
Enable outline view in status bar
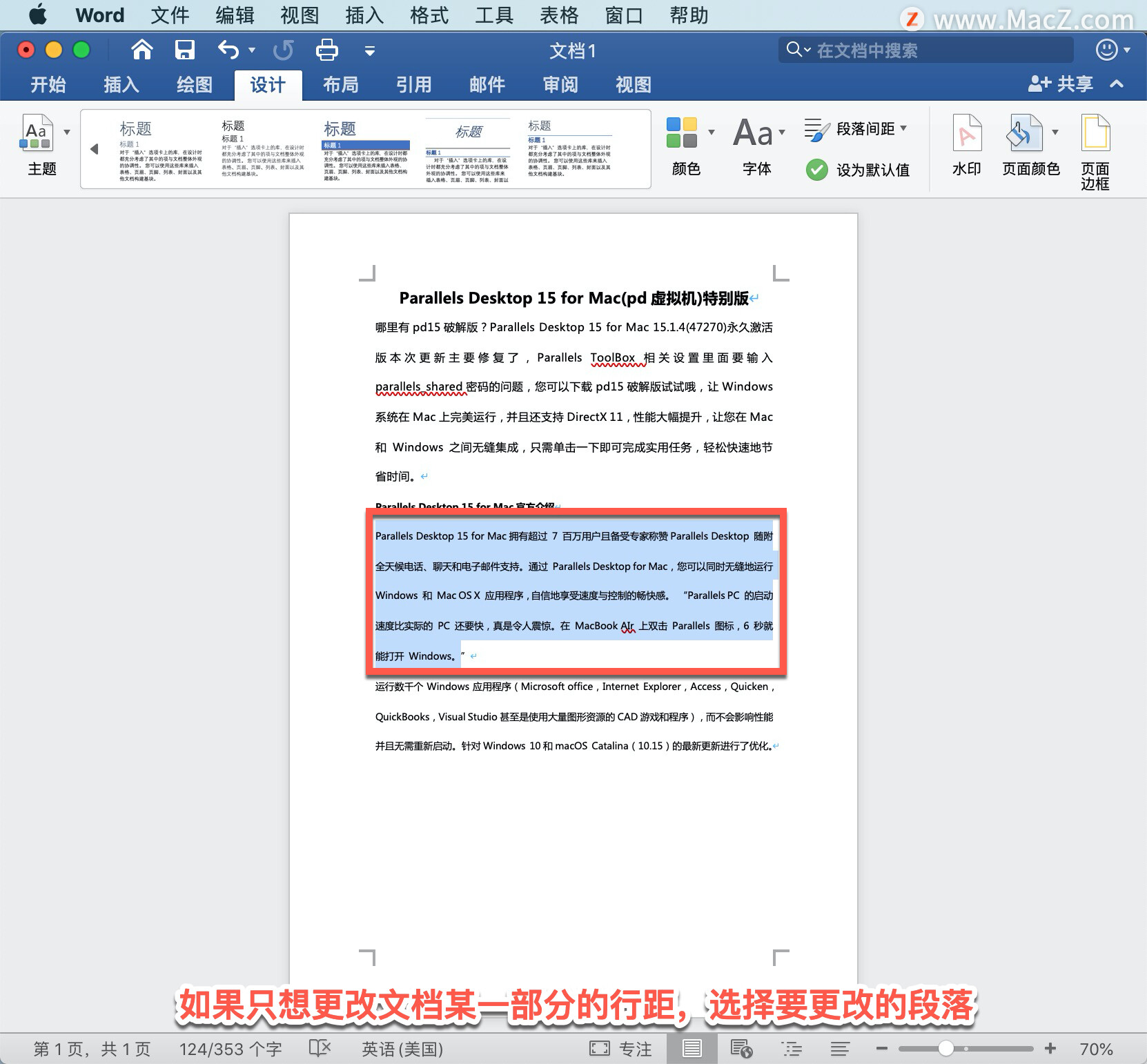click(792, 1048)
